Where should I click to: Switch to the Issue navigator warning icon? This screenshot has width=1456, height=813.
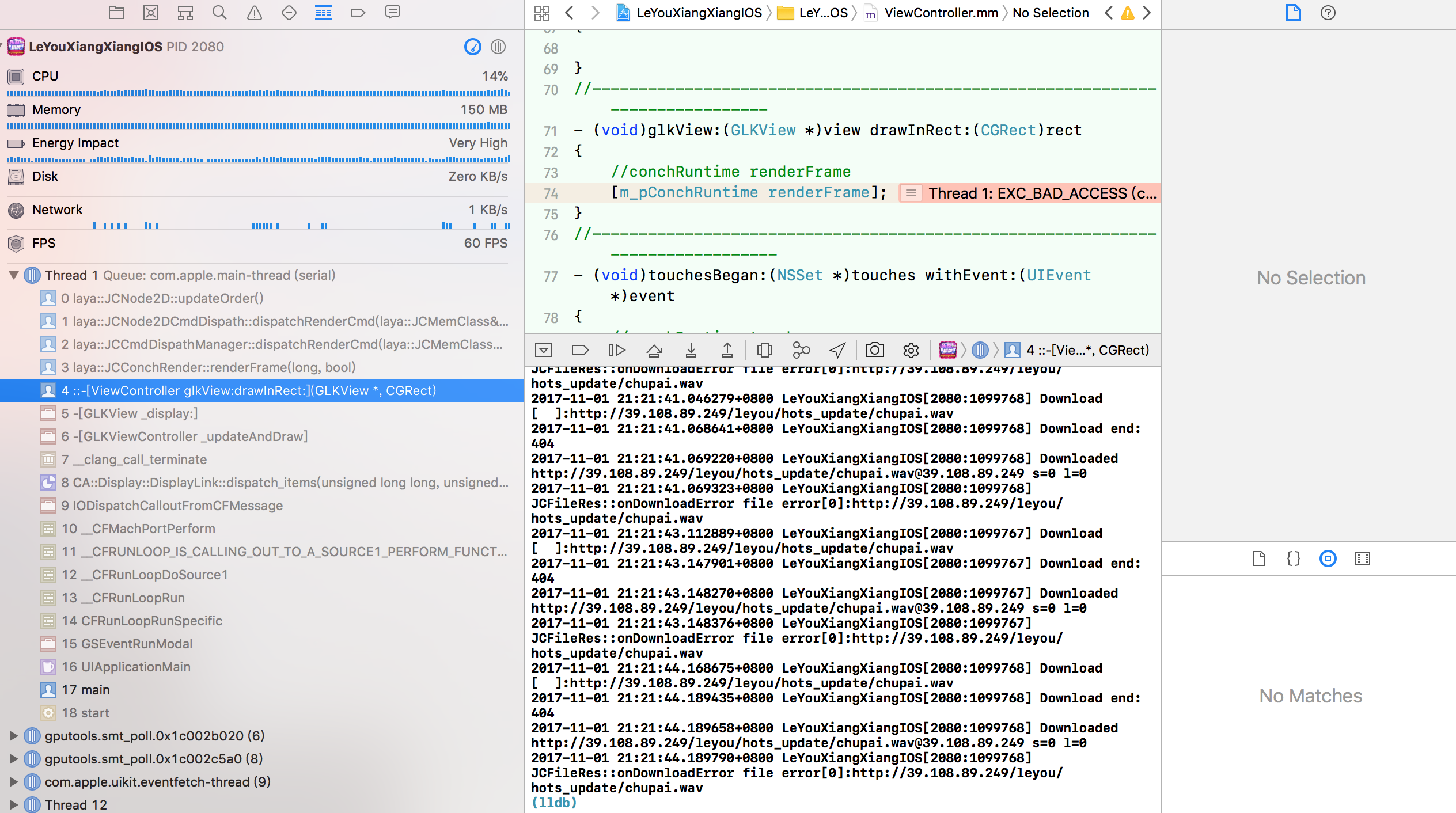click(254, 12)
